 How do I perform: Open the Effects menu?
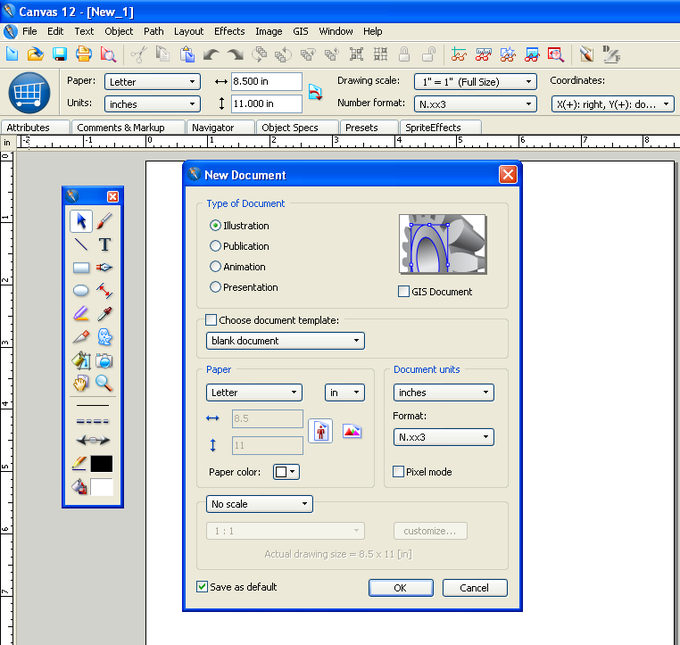pos(229,31)
